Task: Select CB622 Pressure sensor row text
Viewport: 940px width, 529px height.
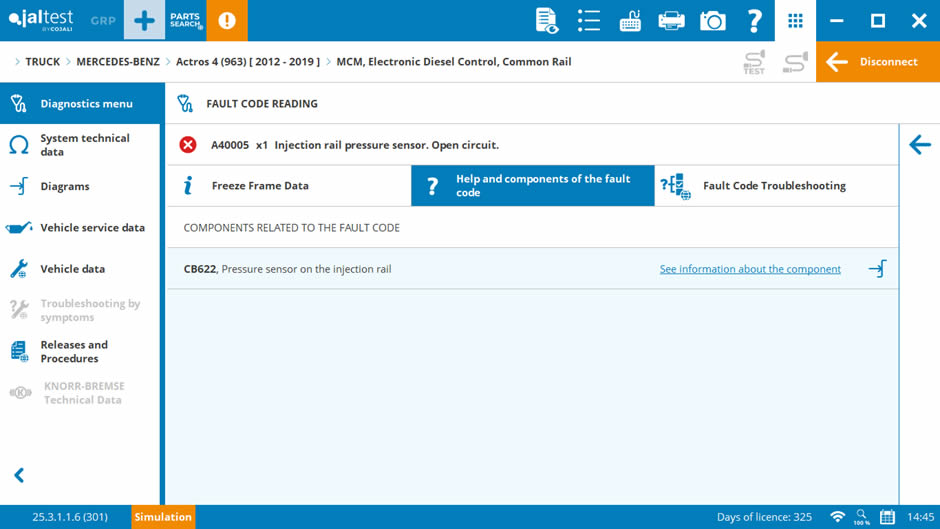Action: tap(287, 269)
